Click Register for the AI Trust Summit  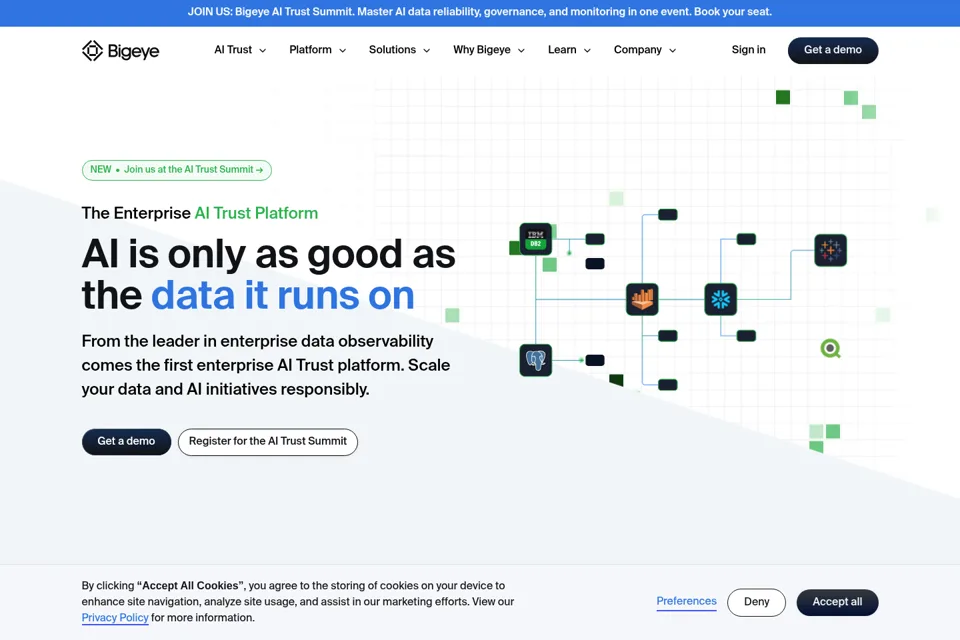click(268, 442)
